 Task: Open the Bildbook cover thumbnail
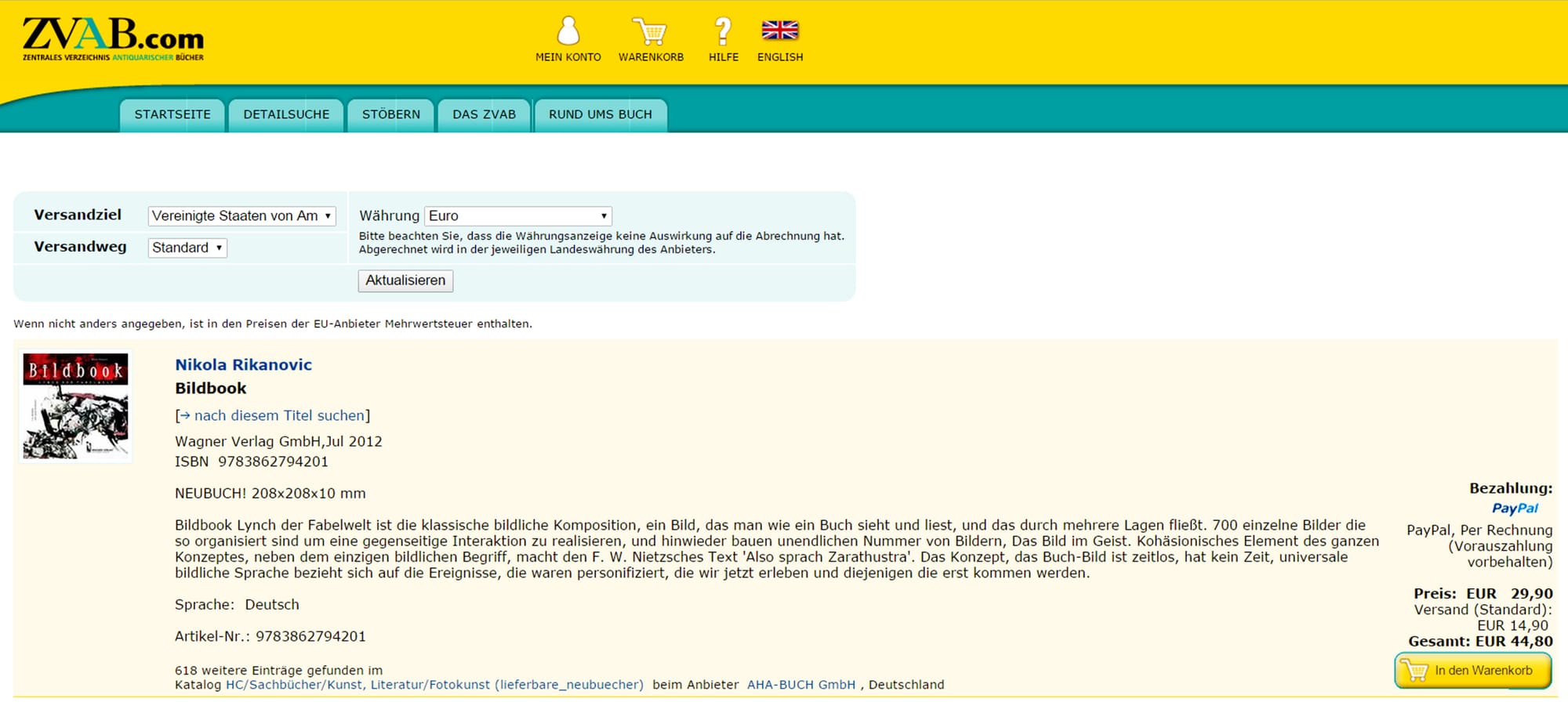(x=76, y=406)
